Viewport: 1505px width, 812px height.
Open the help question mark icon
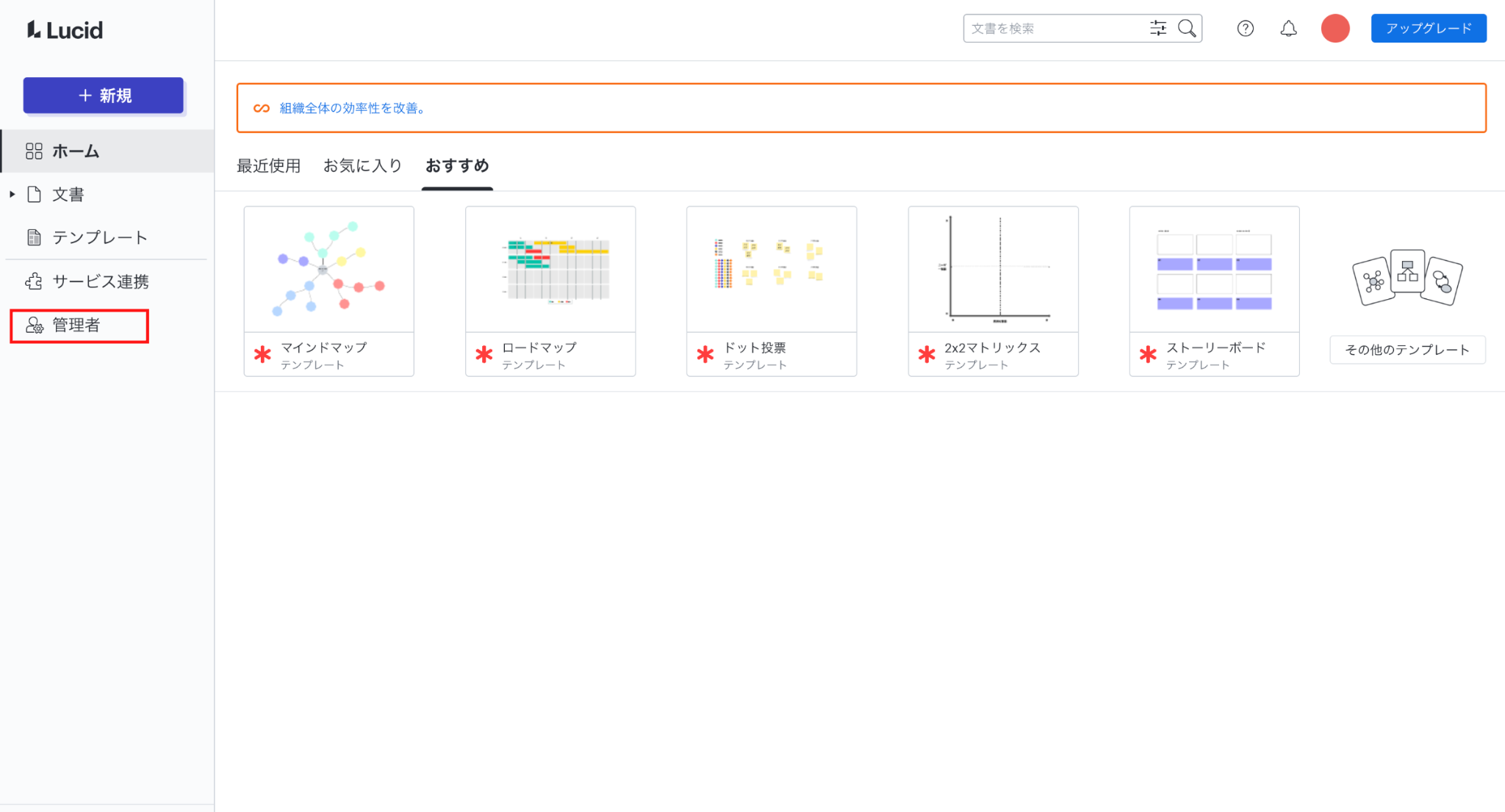click(1245, 29)
